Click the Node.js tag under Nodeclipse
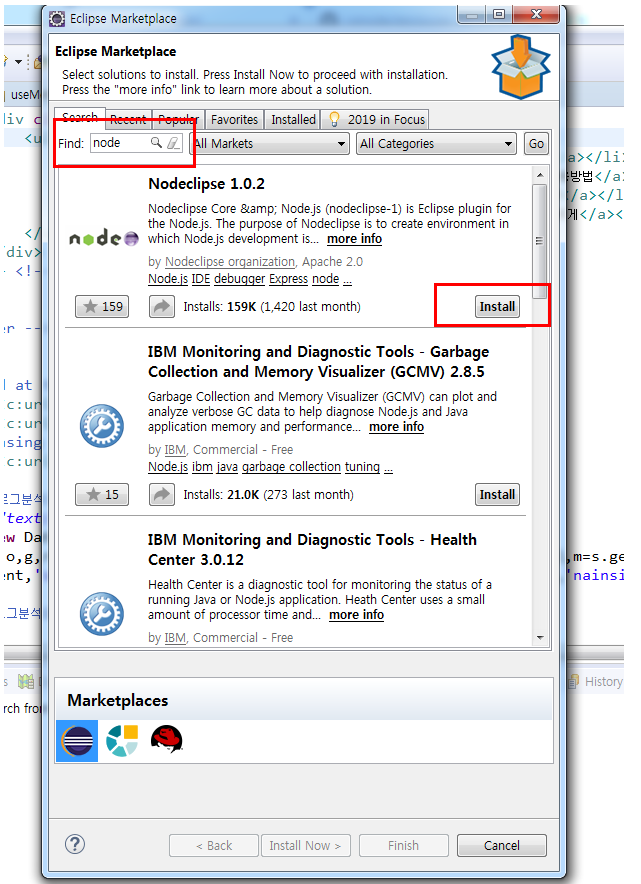The image size is (641, 884). point(168,279)
